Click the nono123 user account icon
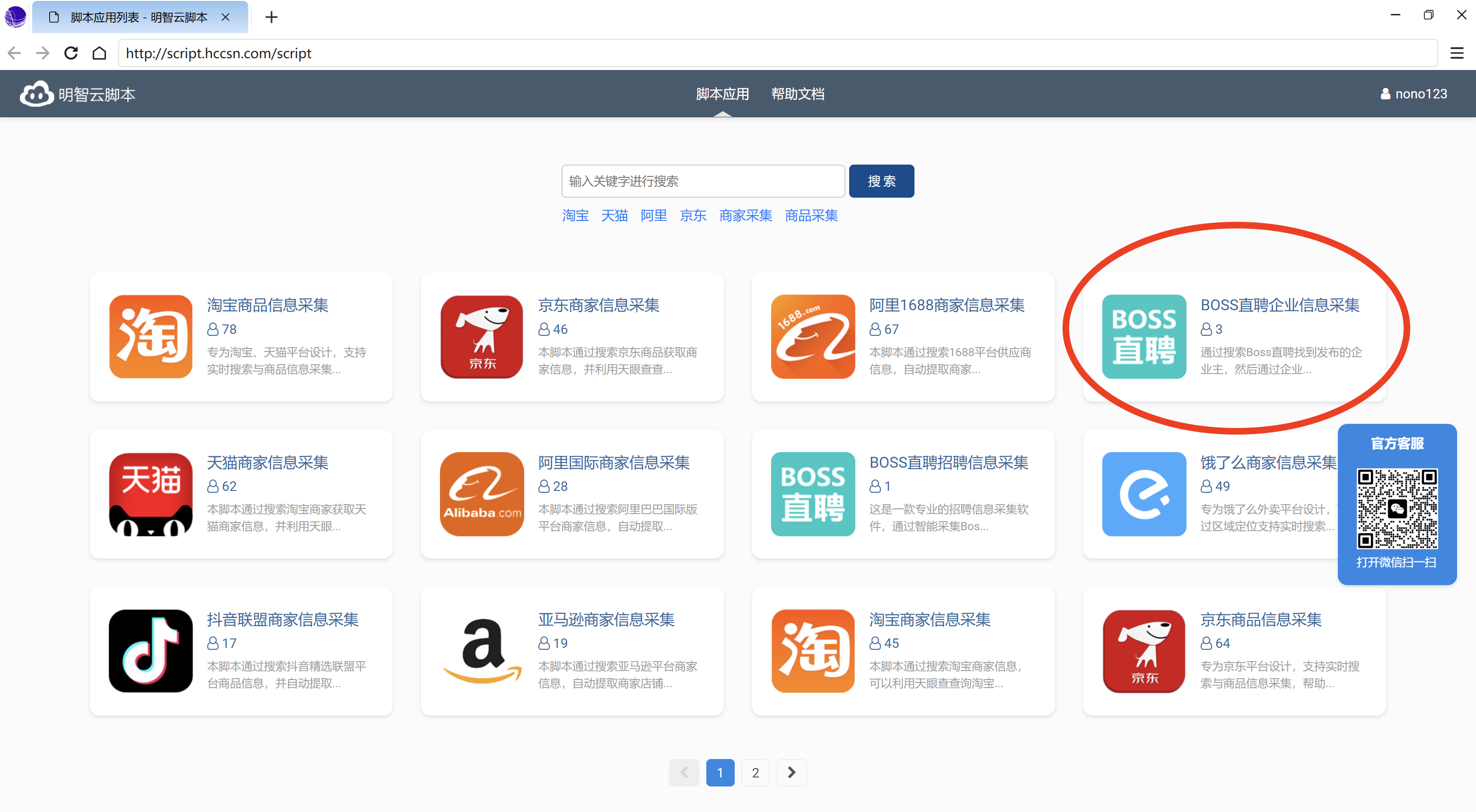Screen dimensions: 1476x812 click(1385, 94)
